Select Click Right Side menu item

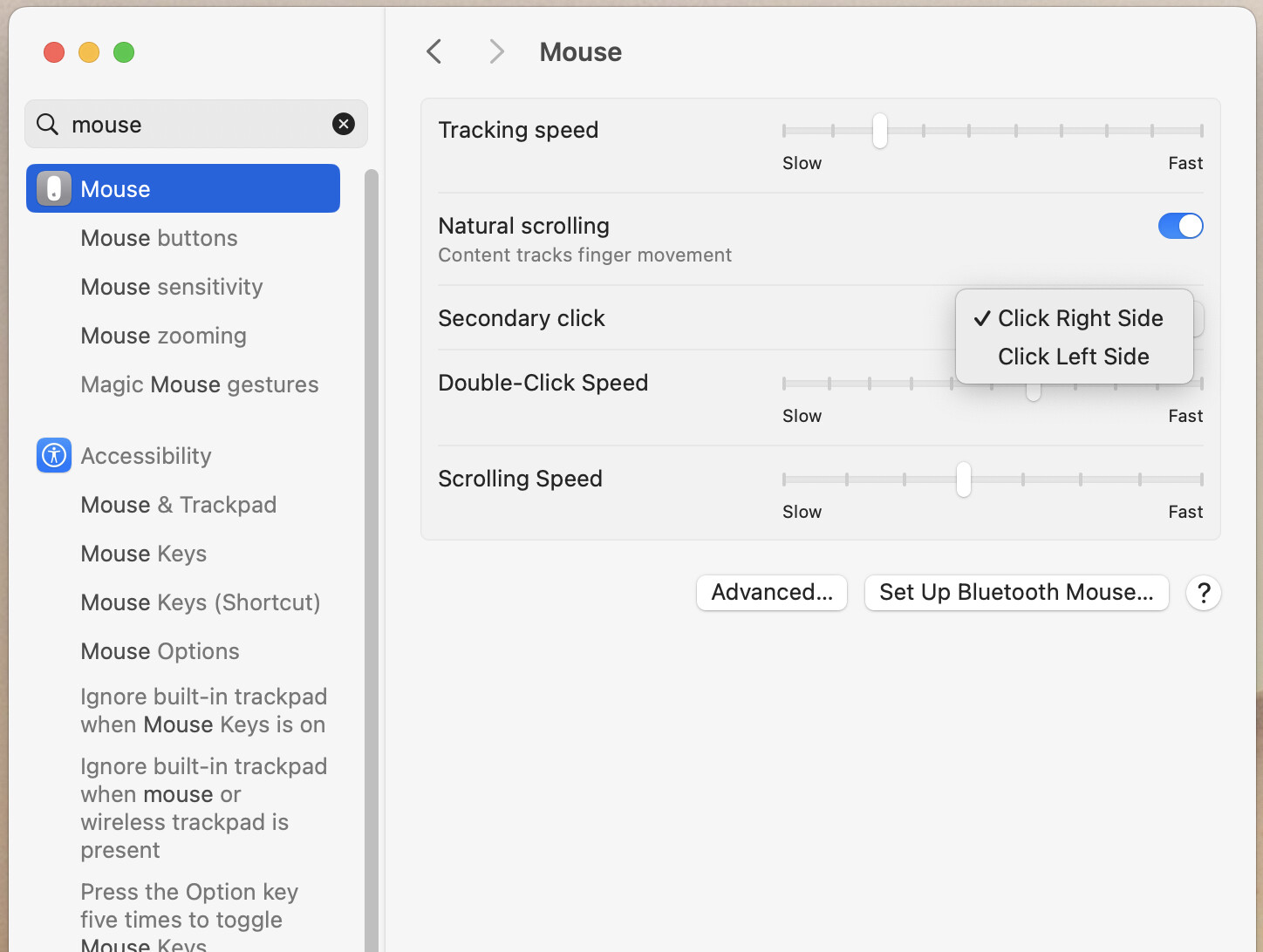pyautogui.click(x=1080, y=318)
